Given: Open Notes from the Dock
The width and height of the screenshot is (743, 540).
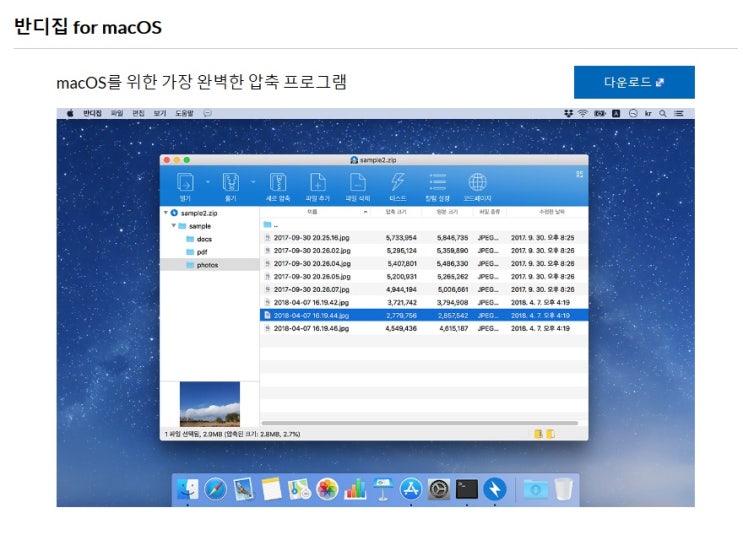Looking at the screenshot, I should [272, 489].
